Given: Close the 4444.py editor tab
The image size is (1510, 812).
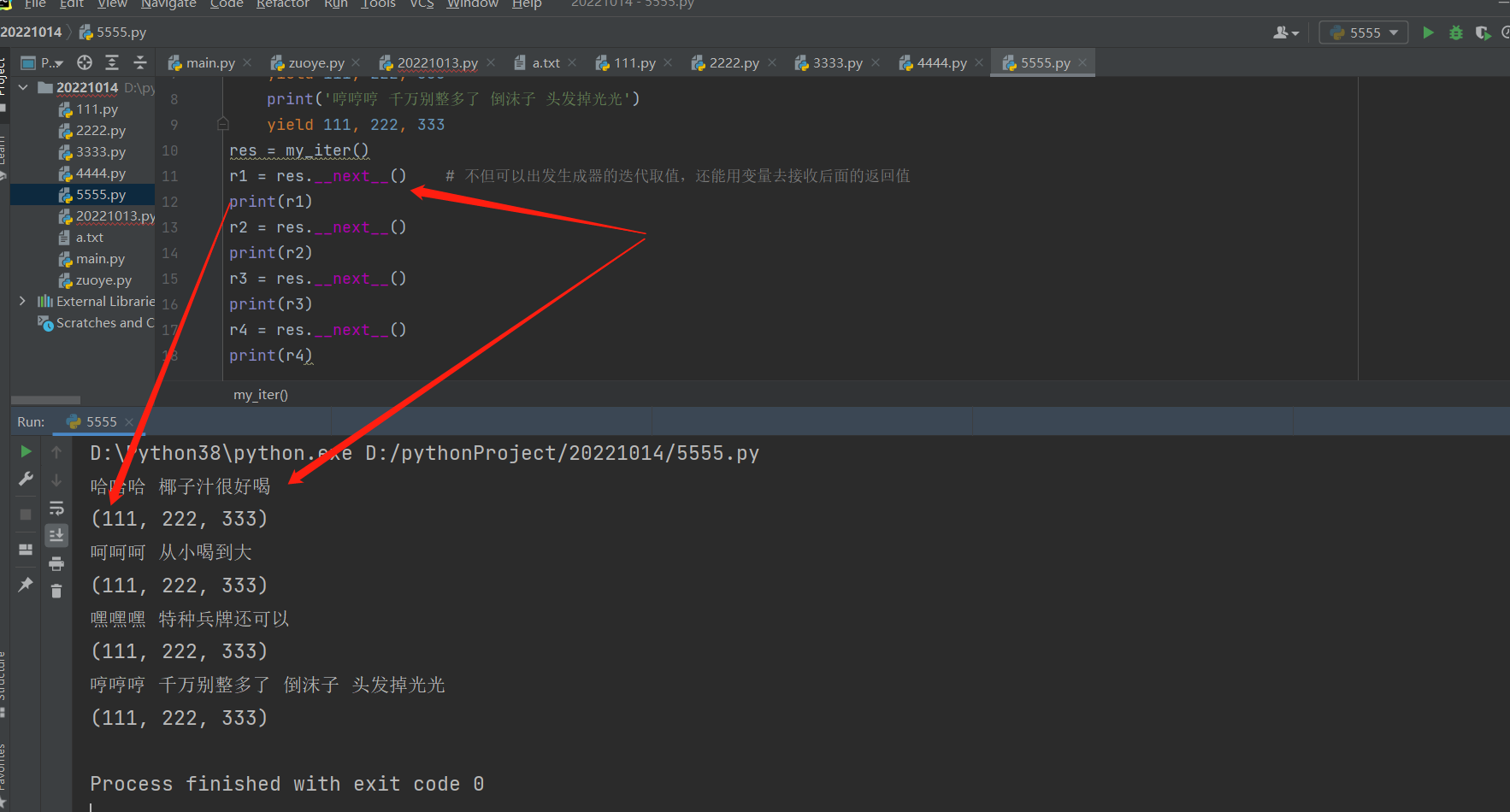Looking at the screenshot, I should coord(979,62).
